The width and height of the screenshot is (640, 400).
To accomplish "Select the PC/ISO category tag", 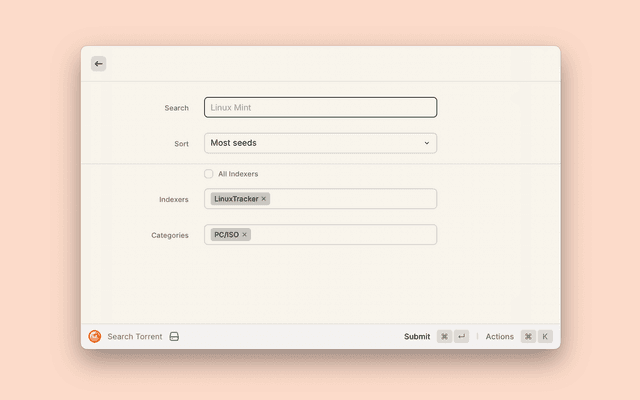I will point(226,235).
